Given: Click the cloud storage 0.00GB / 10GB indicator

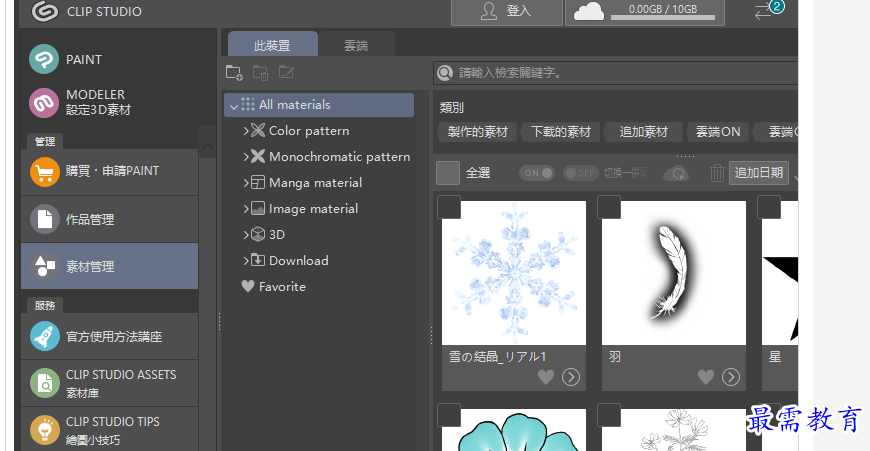Looking at the screenshot, I should [x=645, y=12].
